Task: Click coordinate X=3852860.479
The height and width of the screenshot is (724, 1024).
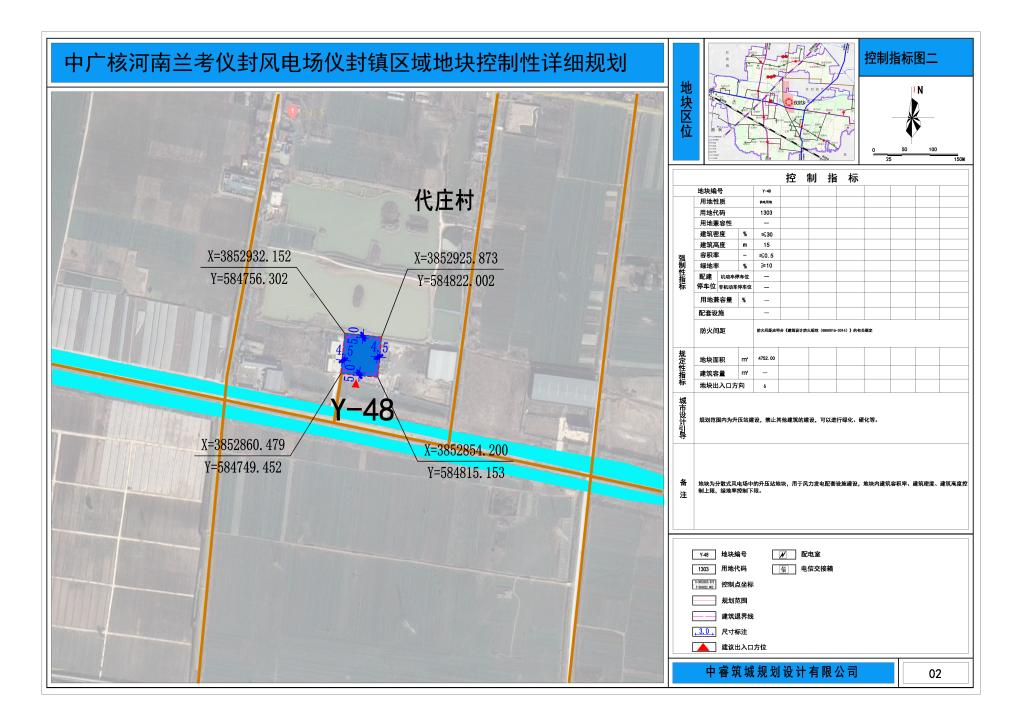Action: click(x=243, y=445)
